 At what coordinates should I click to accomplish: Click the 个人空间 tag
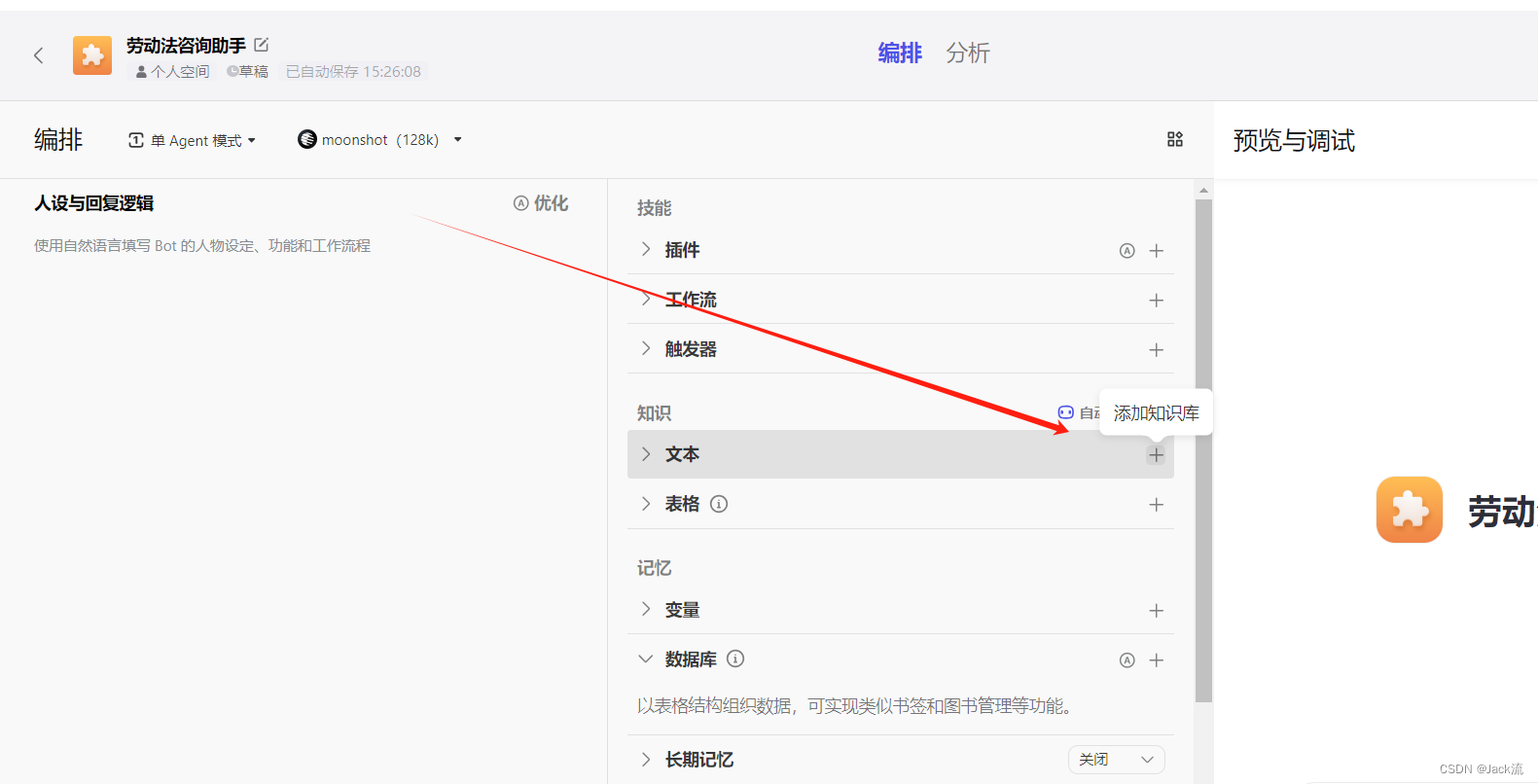[172, 72]
